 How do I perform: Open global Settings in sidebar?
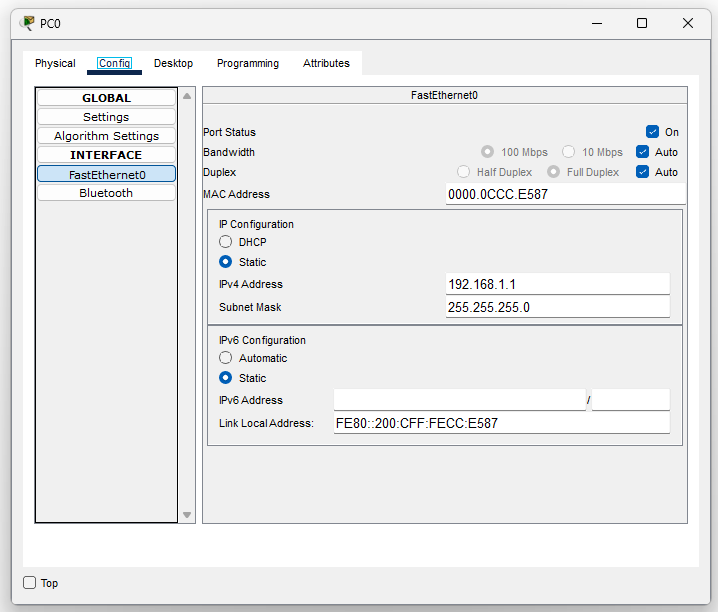(106, 117)
